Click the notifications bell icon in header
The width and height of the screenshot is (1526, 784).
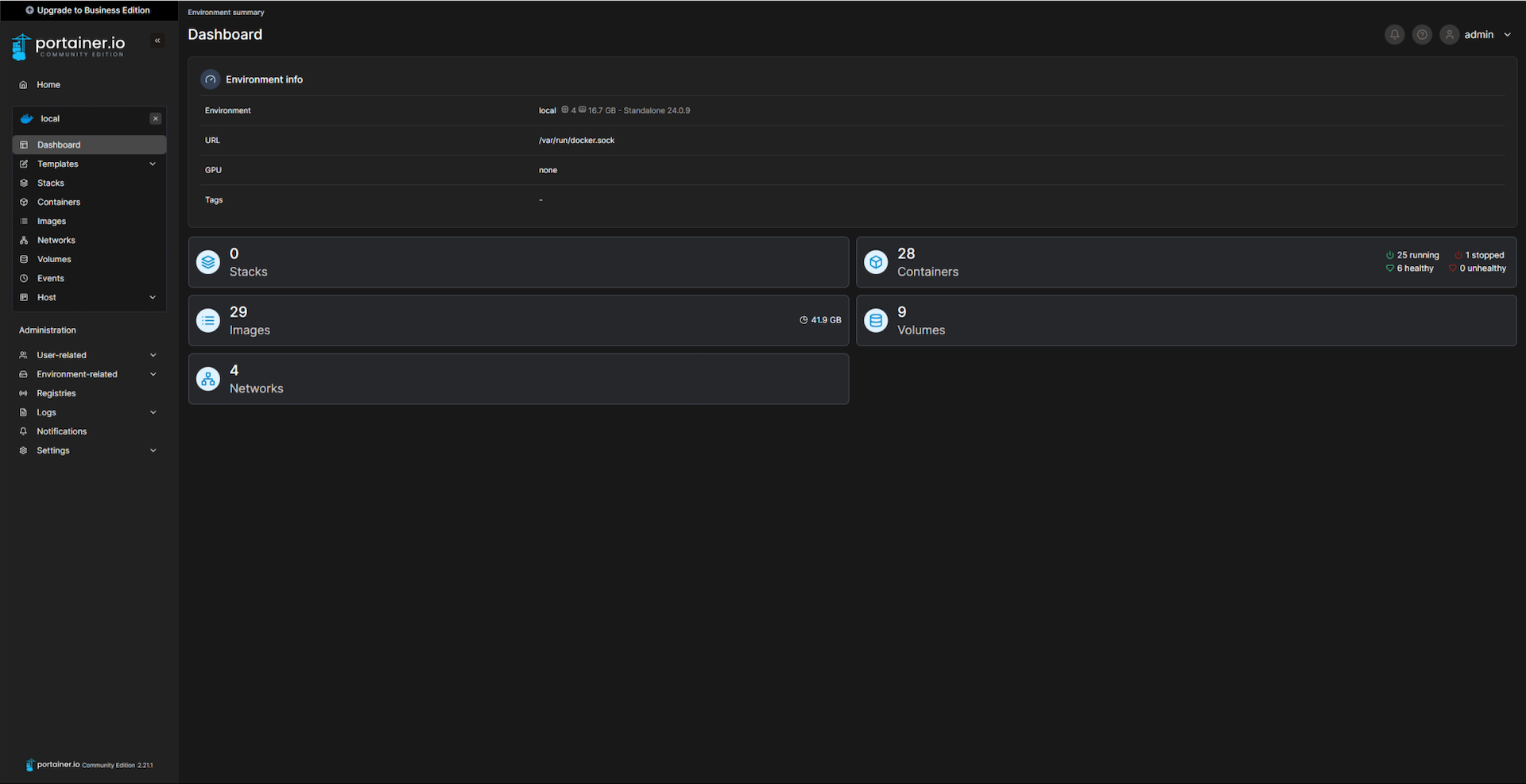(x=1394, y=35)
